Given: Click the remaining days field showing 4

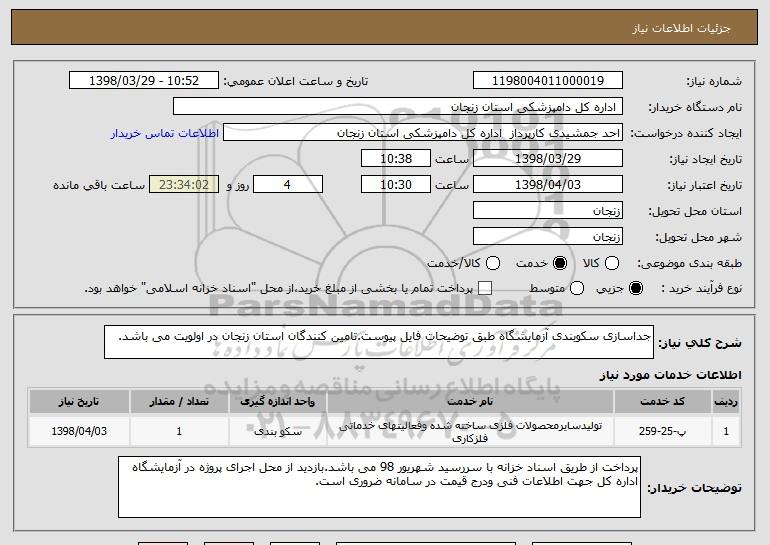Looking at the screenshot, I should click(288, 185).
